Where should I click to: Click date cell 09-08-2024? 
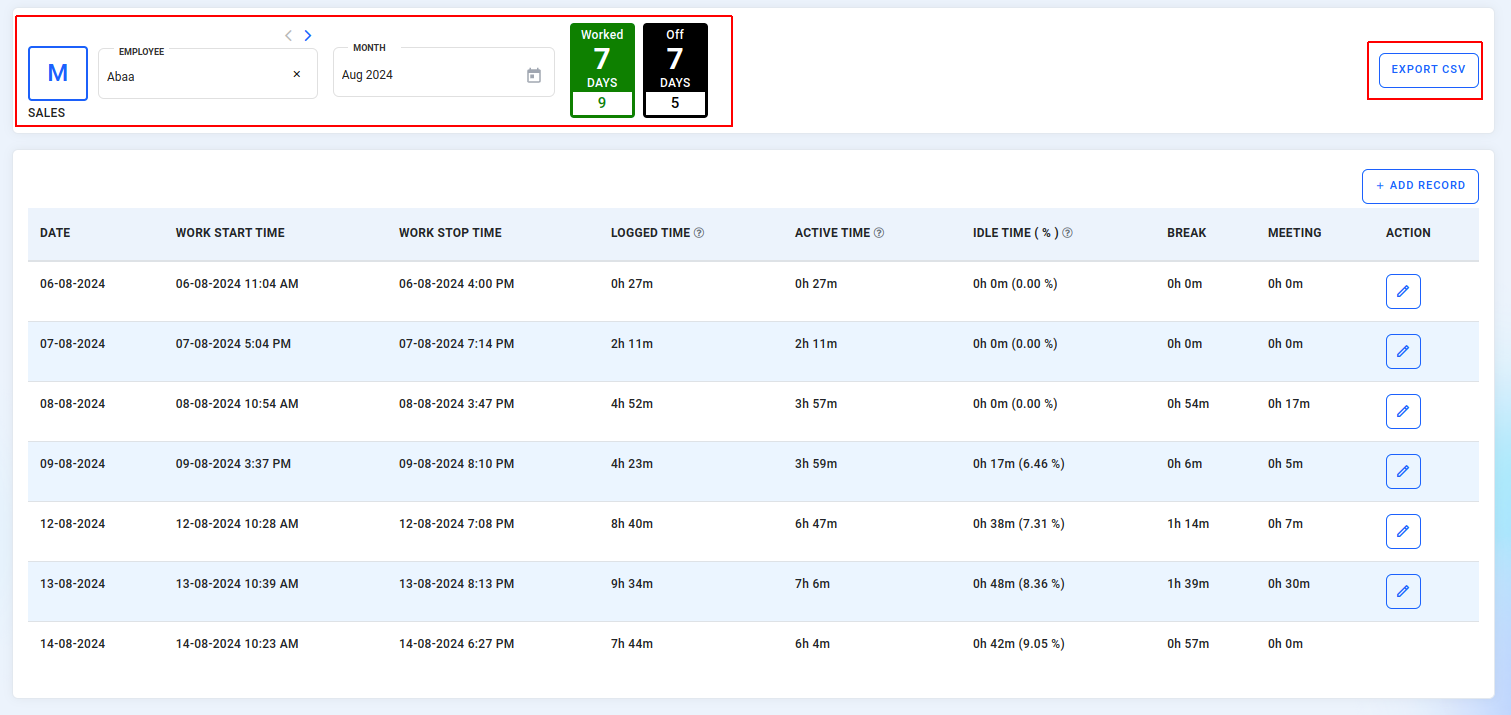tap(72, 464)
